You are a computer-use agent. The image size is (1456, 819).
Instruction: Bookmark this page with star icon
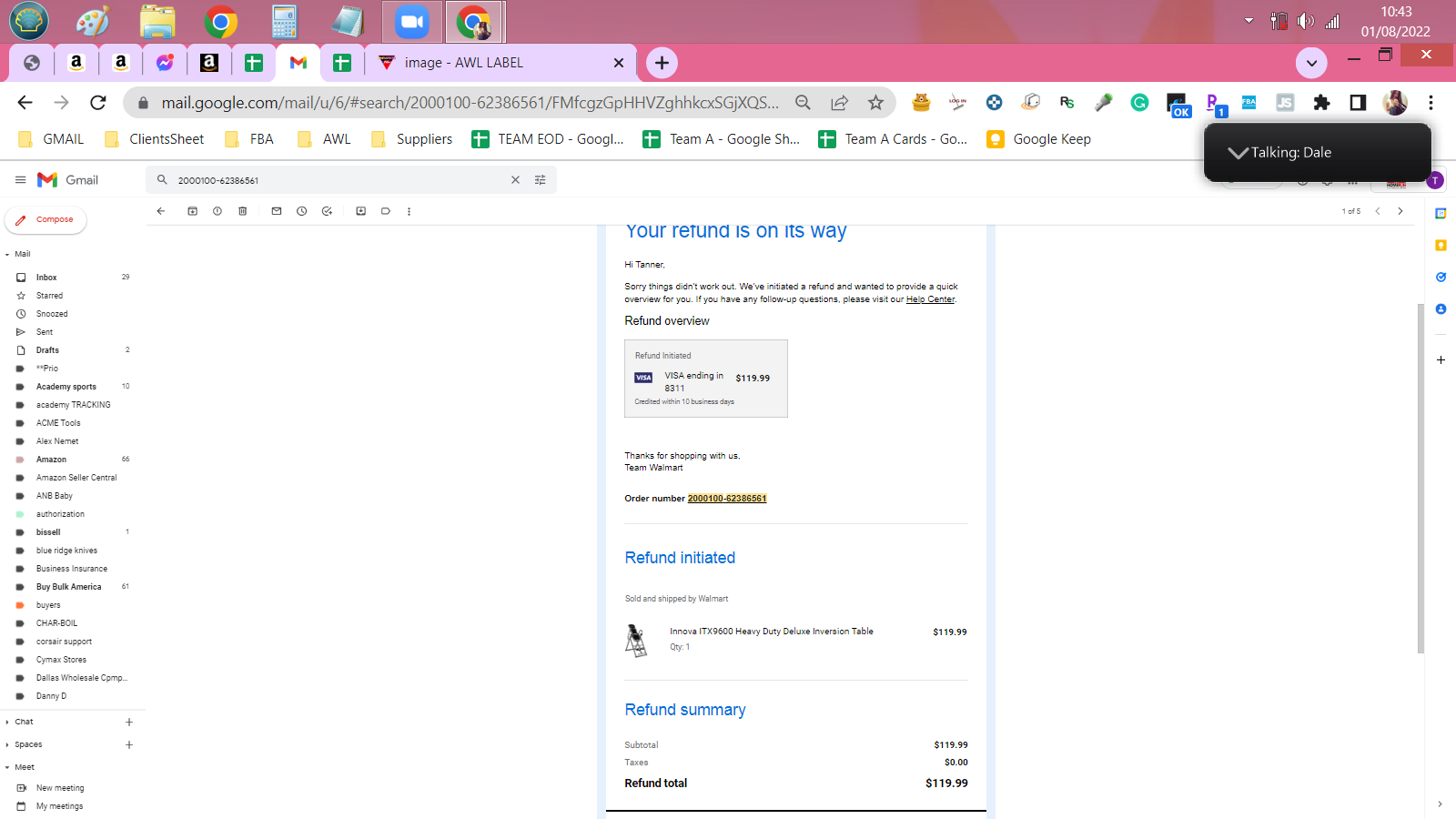[875, 103]
